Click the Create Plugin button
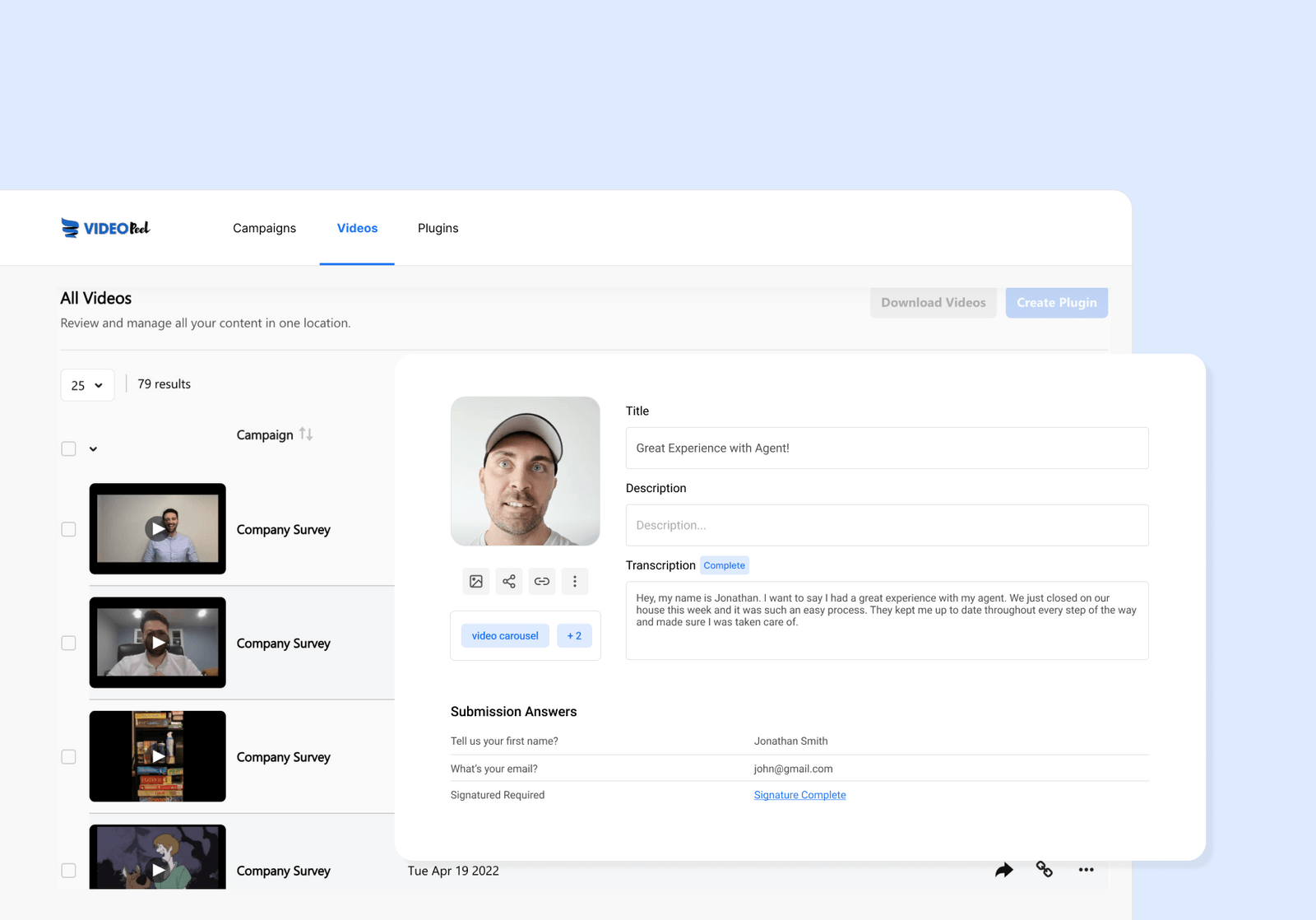This screenshot has height=920, width=1316. coord(1056,302)
